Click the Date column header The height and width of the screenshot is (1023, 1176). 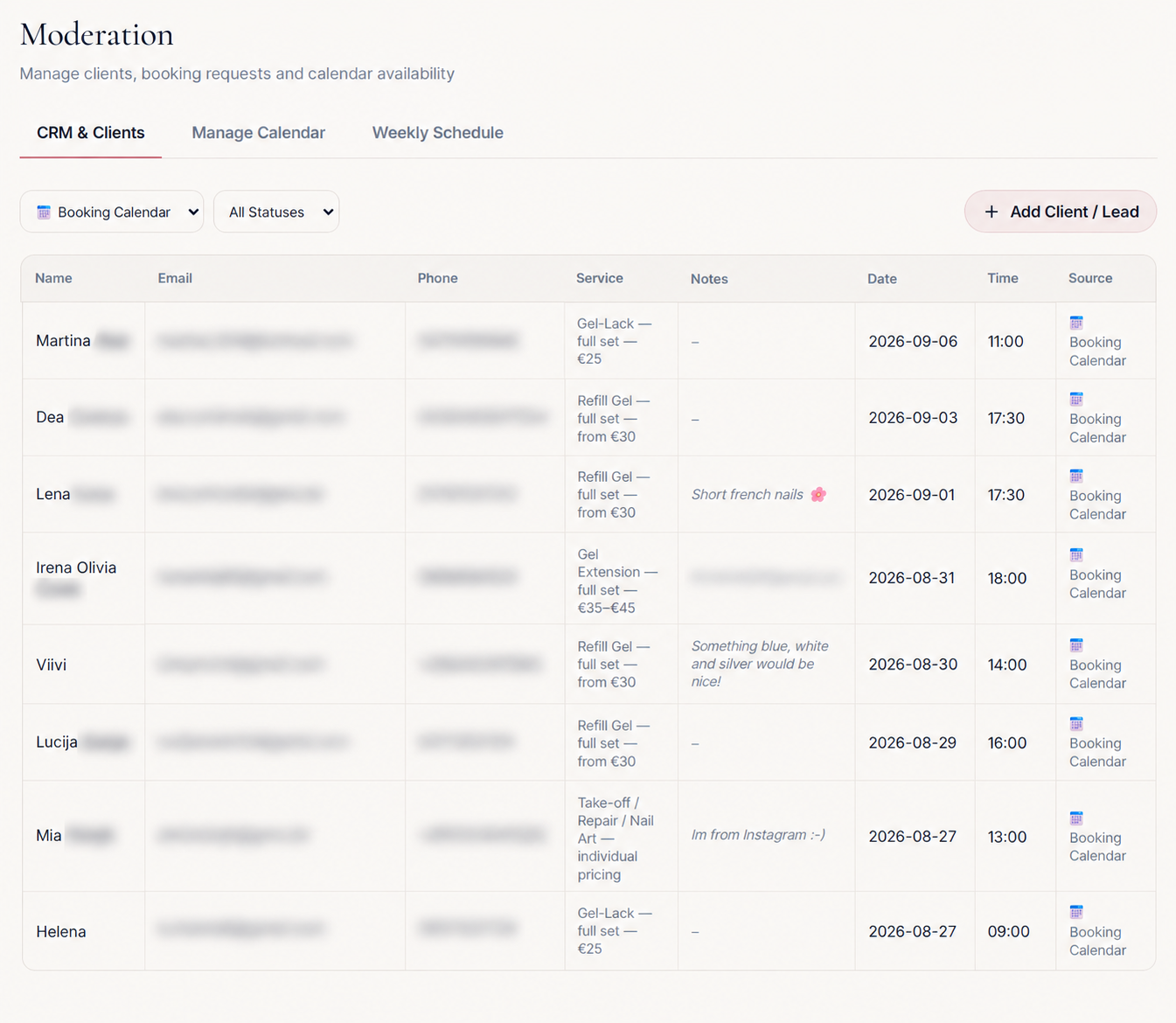(x=882, y=279)
